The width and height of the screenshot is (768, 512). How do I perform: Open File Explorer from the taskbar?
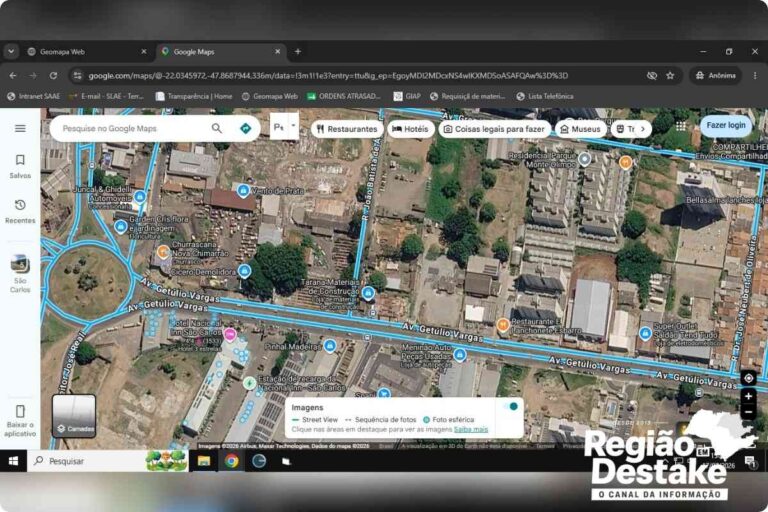[x=204, y=461]
